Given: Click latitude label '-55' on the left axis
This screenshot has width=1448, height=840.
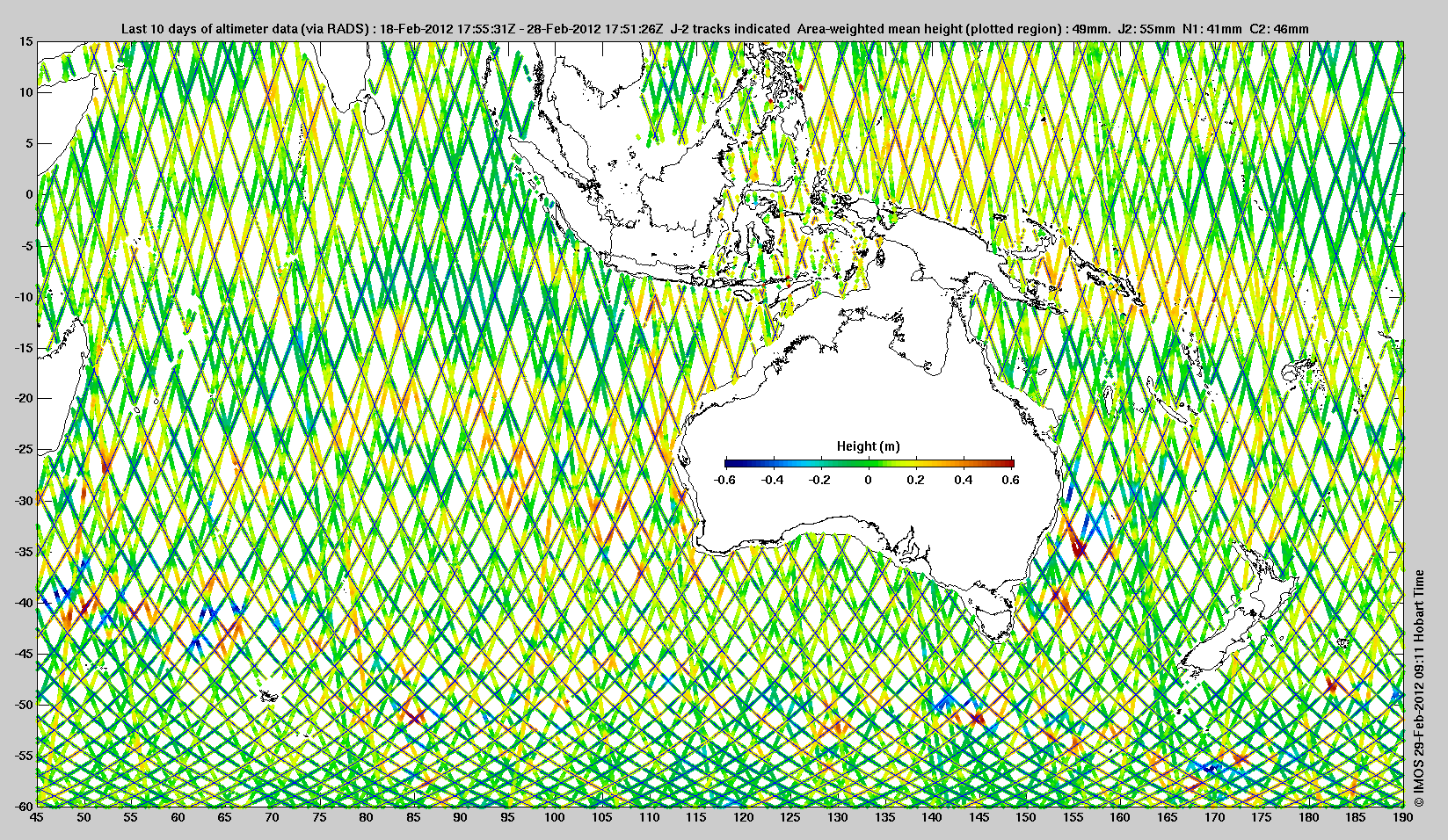Looking at the screenshot, I should (22, 755).
